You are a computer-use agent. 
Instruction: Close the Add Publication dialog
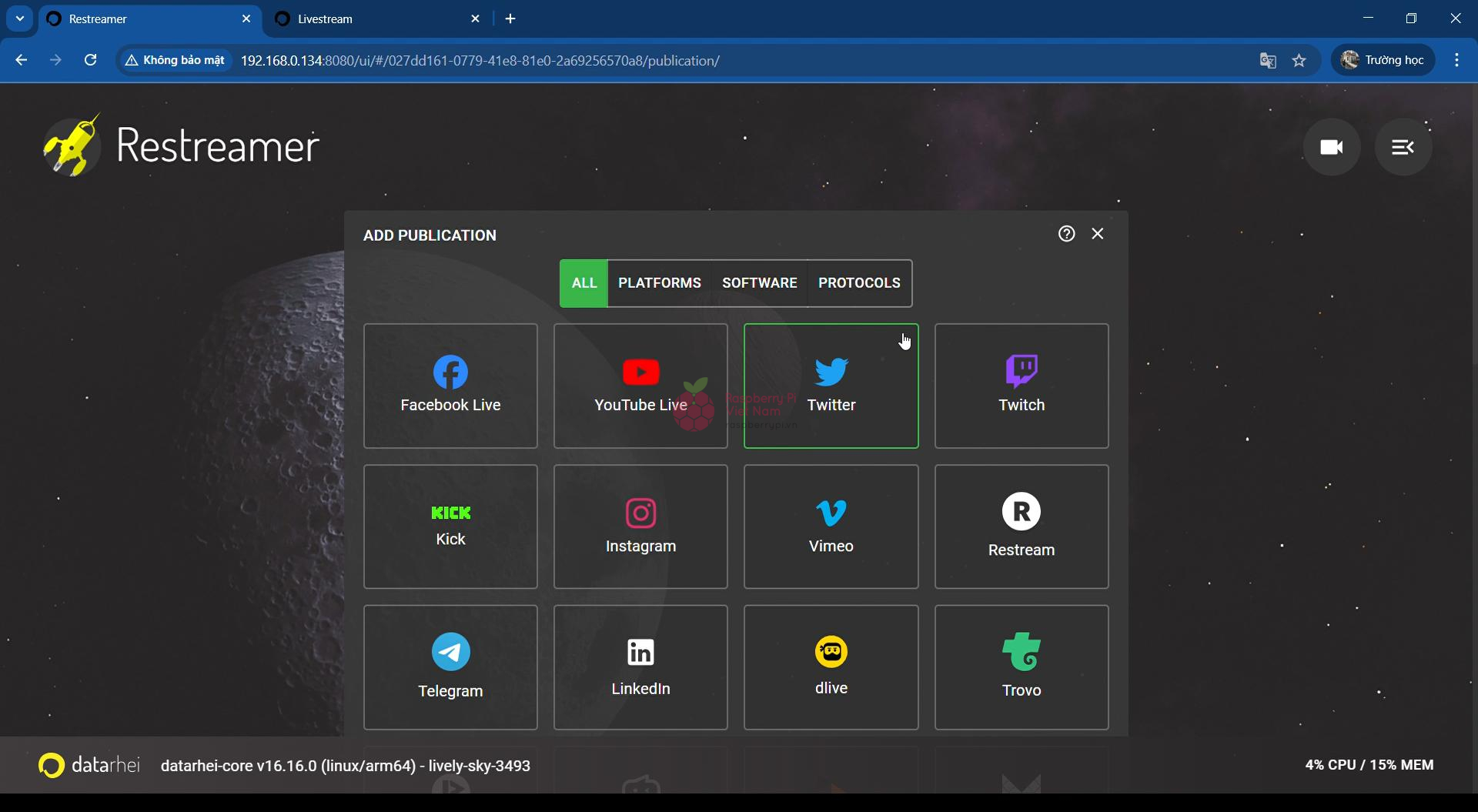point(1098,234)
